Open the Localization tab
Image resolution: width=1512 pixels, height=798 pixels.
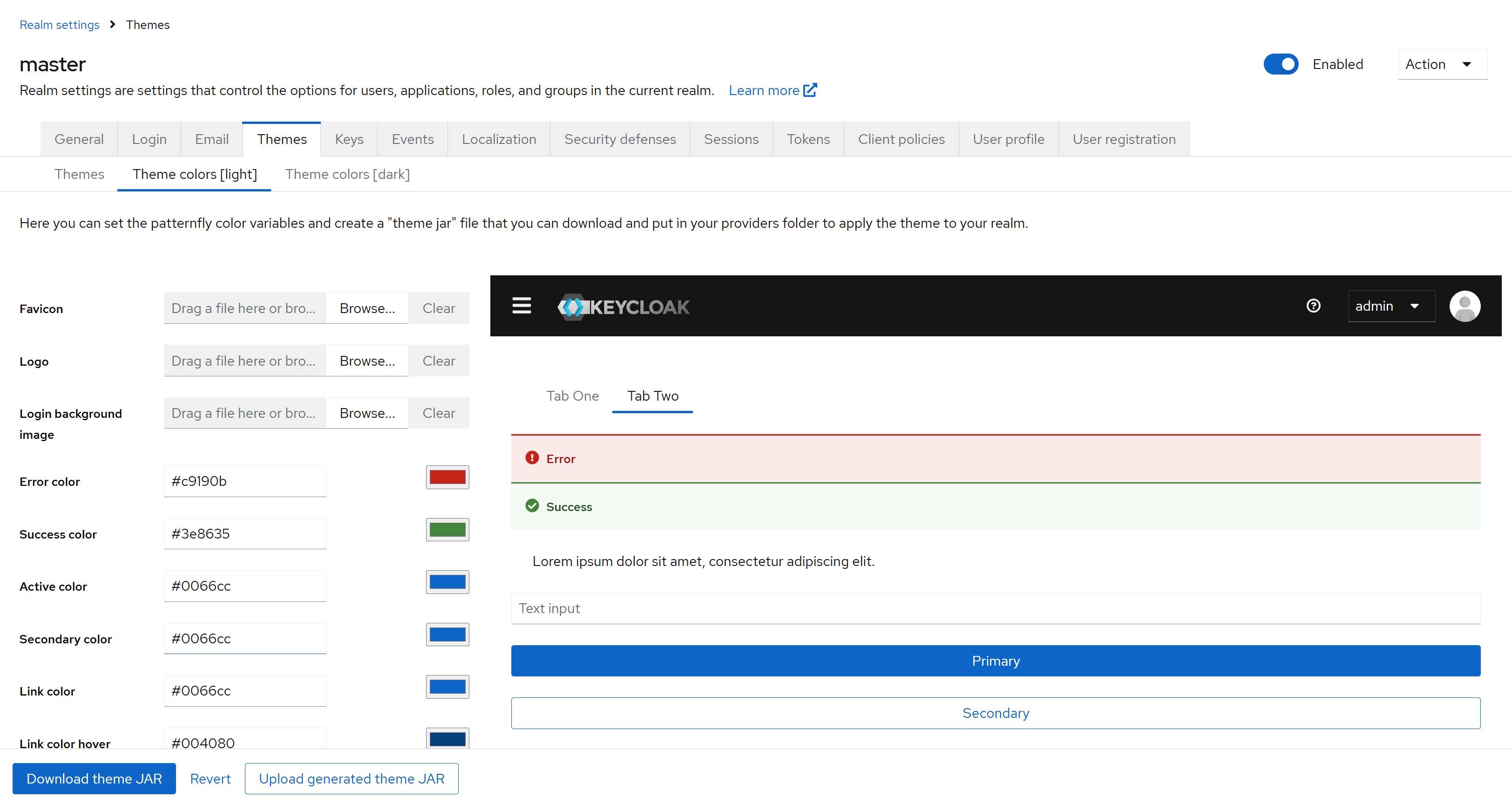coord(498,139)
